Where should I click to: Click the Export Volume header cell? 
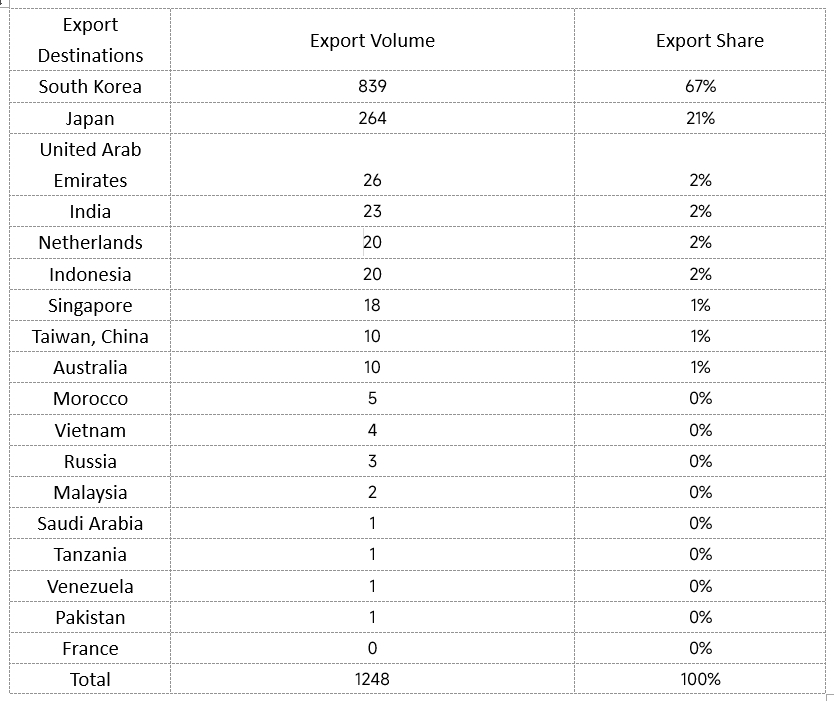click(372, 40)
